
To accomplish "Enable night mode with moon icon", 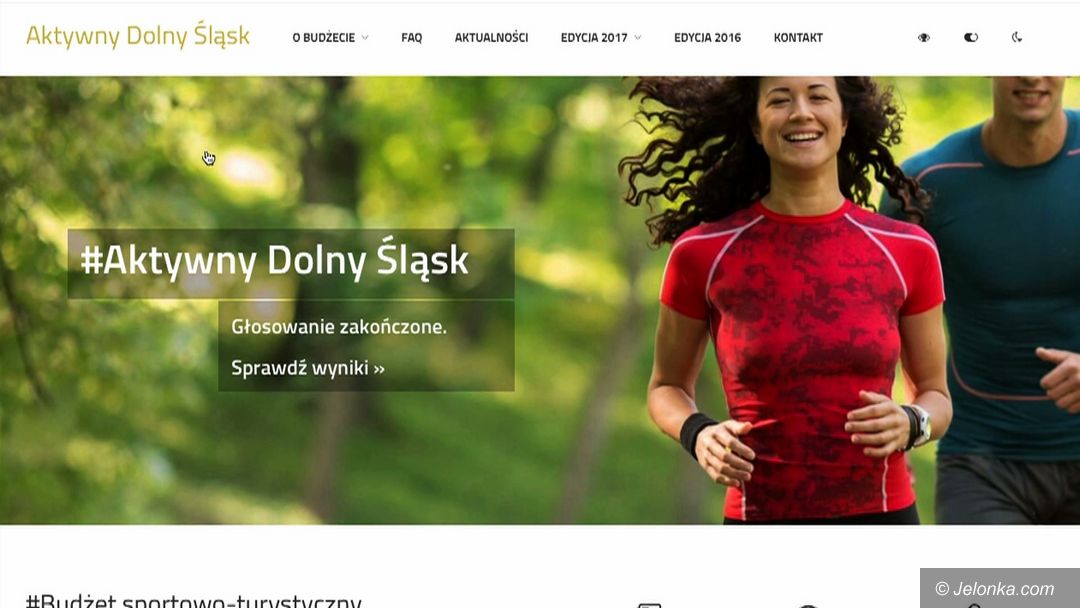I will tap(1017, 37).
